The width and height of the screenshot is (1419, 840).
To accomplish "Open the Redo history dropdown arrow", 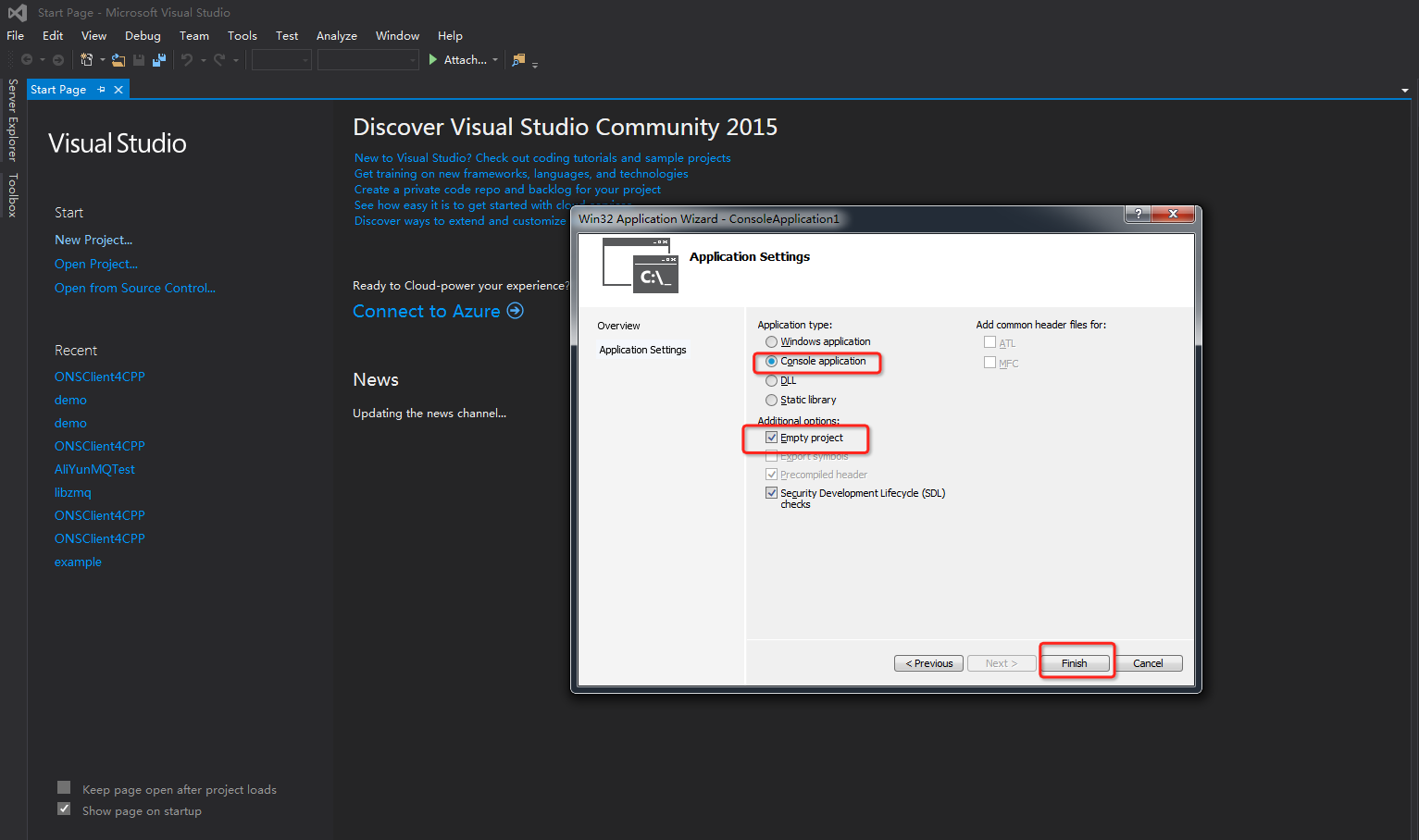I will tap(235, 60).
